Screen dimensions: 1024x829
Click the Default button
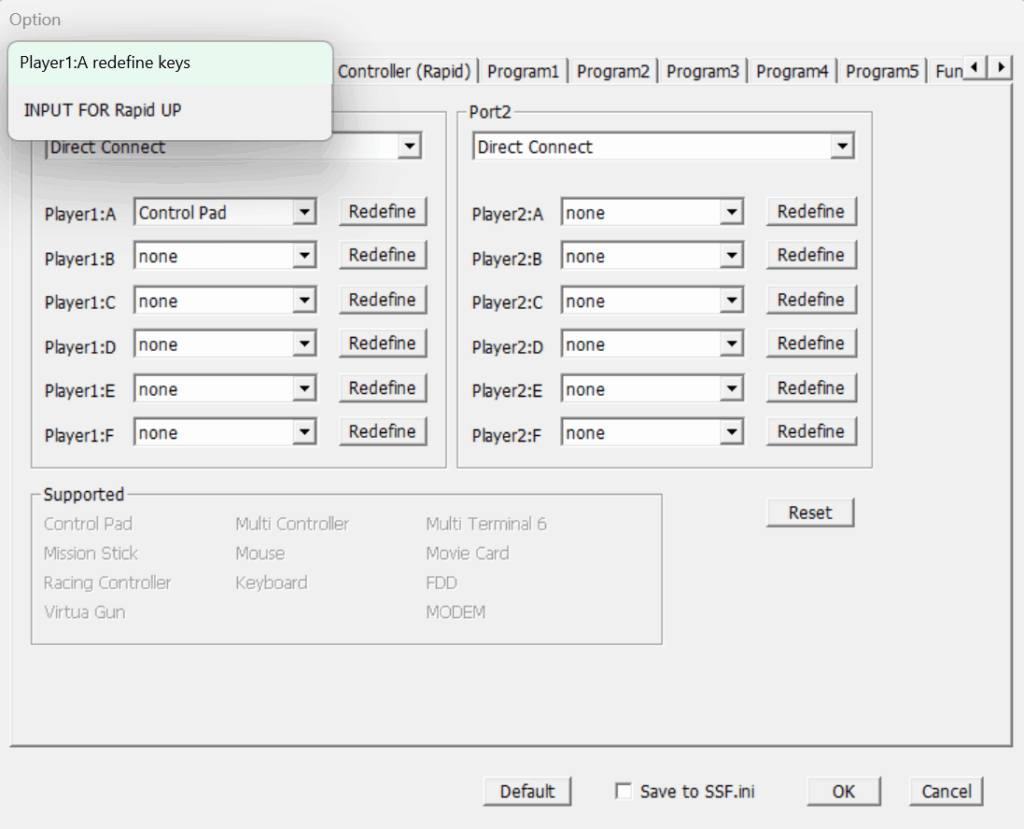[x=527, y=791]
